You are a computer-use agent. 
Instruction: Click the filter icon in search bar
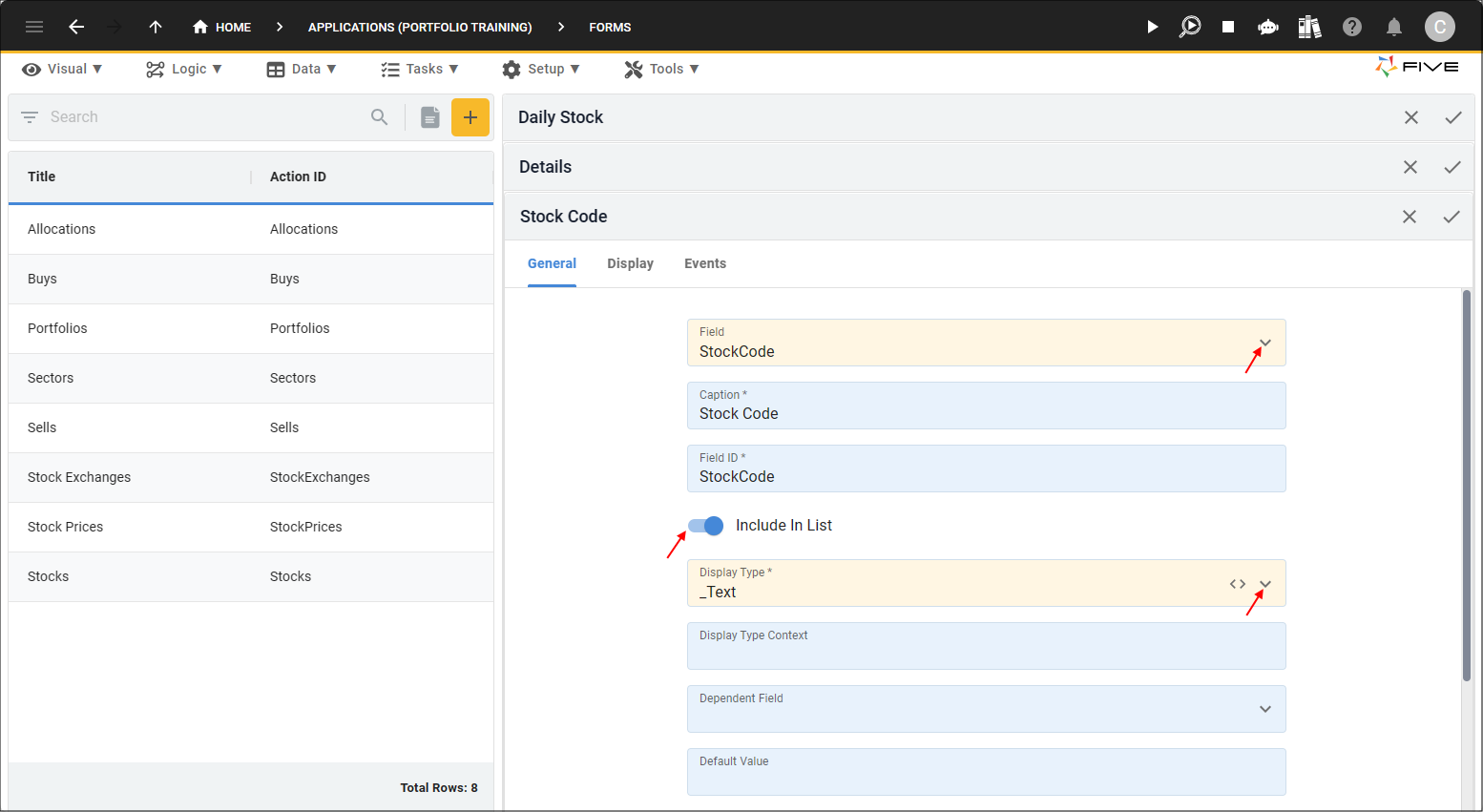coord(30,117)
